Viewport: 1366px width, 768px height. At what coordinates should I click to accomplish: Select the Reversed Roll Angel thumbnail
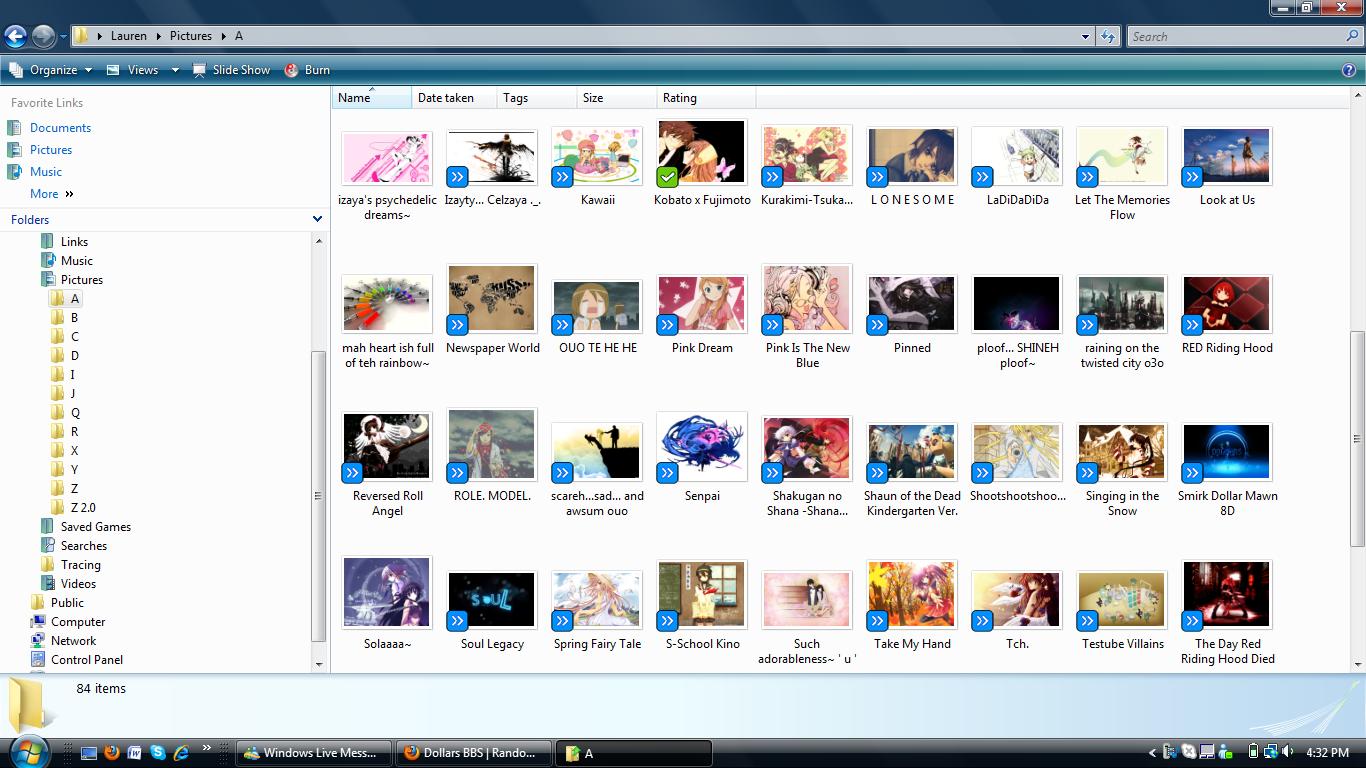pos(387,447)
